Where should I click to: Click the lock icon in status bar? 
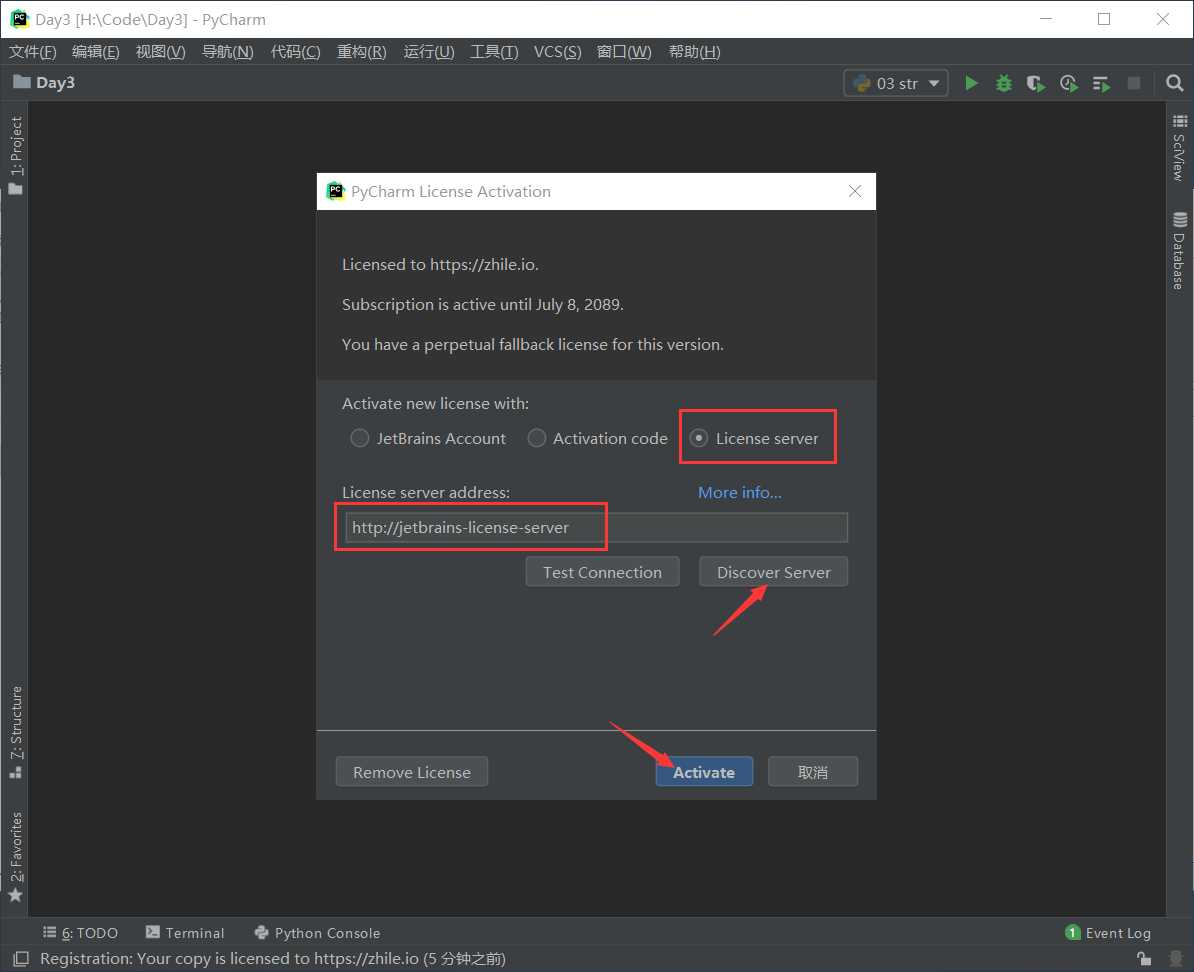click(1144, 958)
